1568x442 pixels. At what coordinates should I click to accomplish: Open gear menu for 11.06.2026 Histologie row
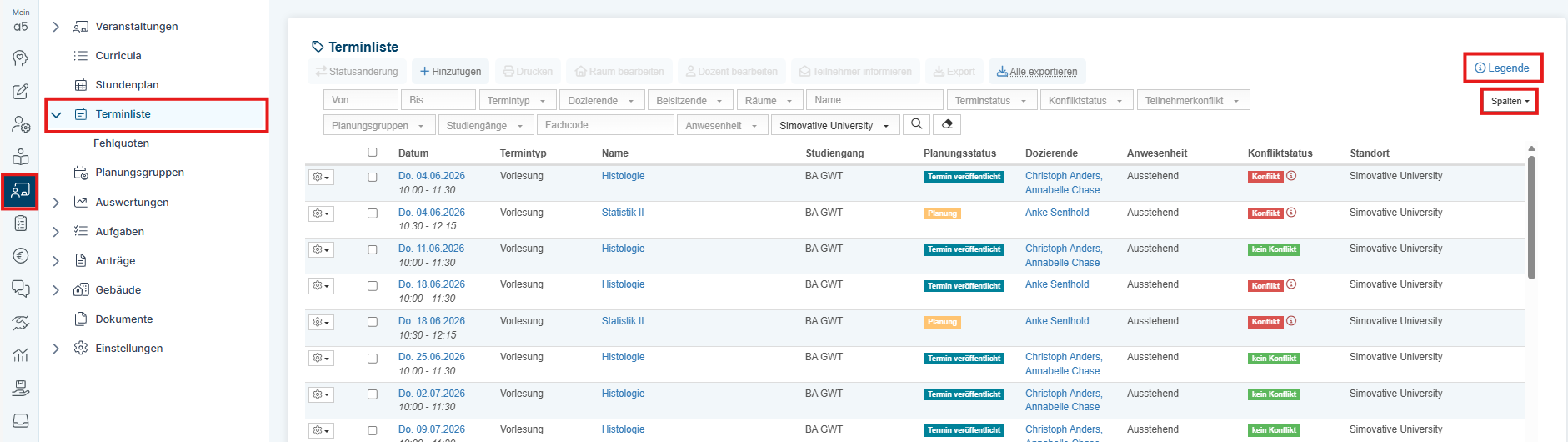(321, 249)
